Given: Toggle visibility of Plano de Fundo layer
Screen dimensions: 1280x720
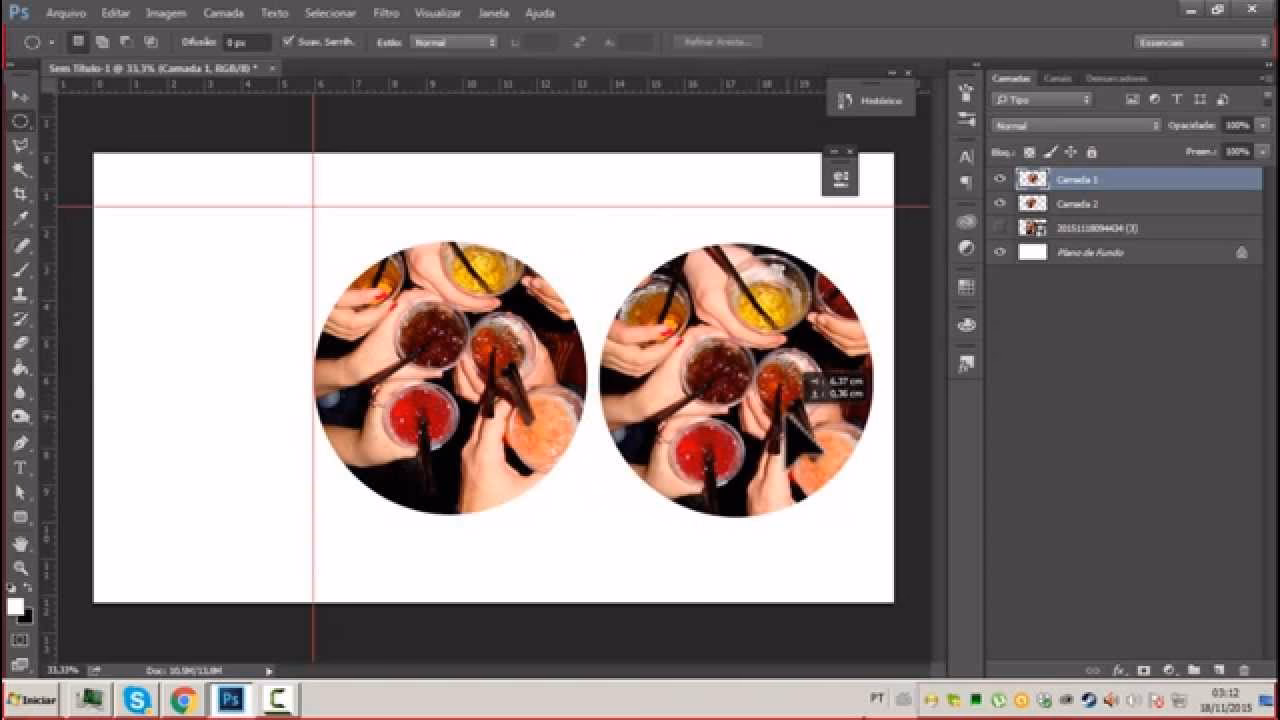Looking at the screenshot, I should [999, 253].
